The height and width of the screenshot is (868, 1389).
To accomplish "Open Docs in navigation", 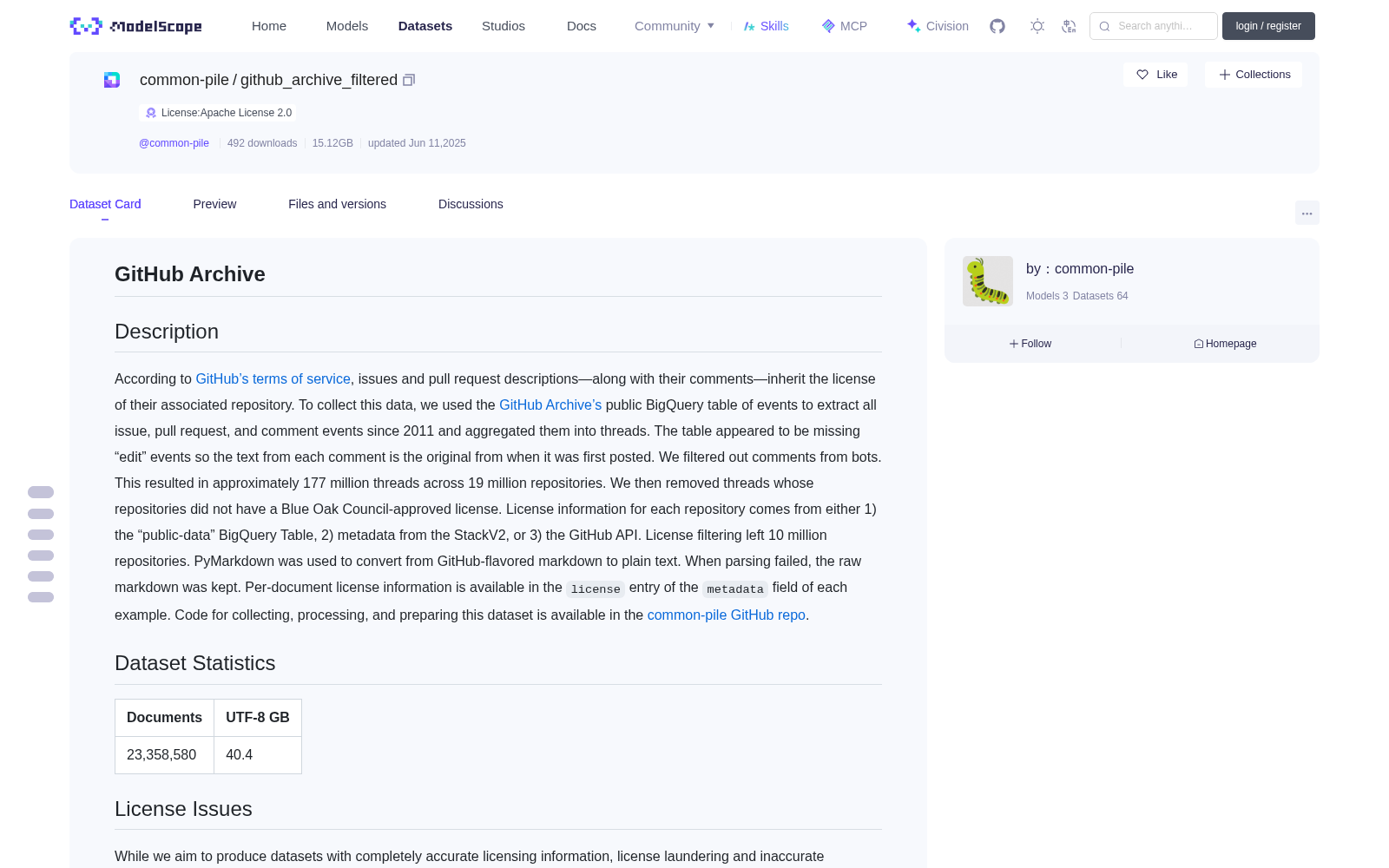I will coord(582,26).
